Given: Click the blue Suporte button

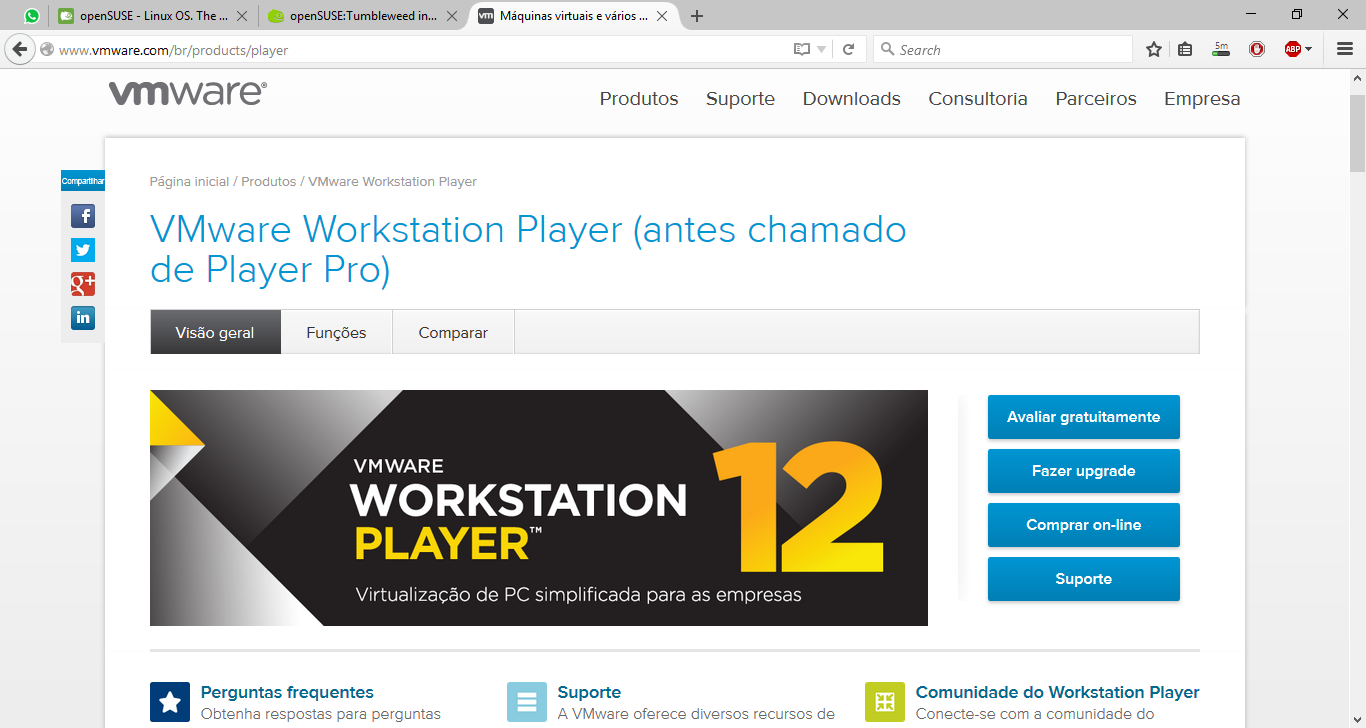Looking at the screenshot, I should [x=1084, y=579].
